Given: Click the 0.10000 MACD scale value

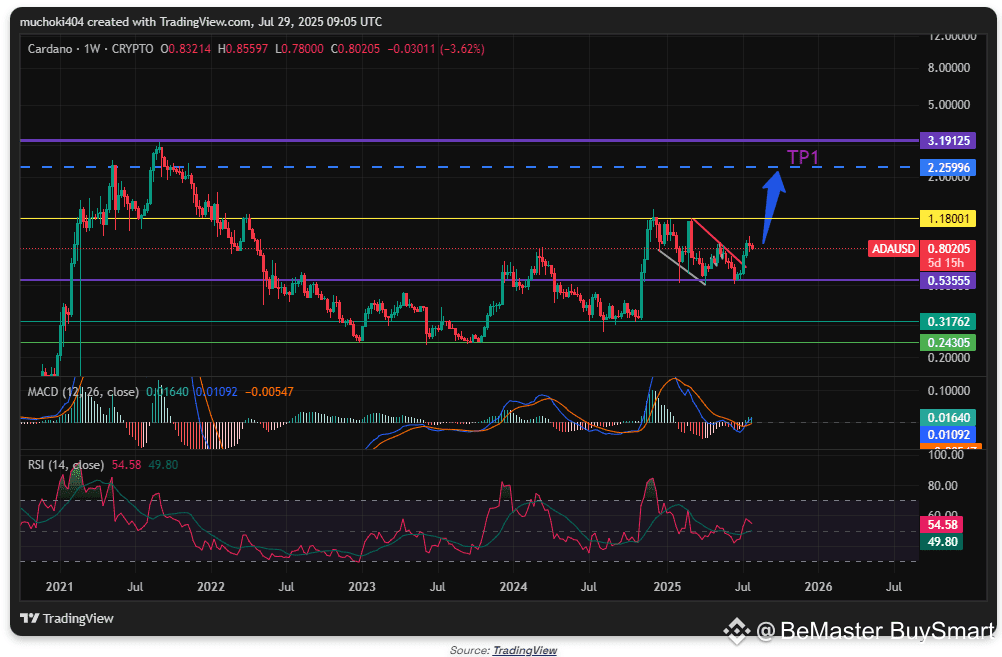Looking at the screenshot, I should (x=948, y=391).
